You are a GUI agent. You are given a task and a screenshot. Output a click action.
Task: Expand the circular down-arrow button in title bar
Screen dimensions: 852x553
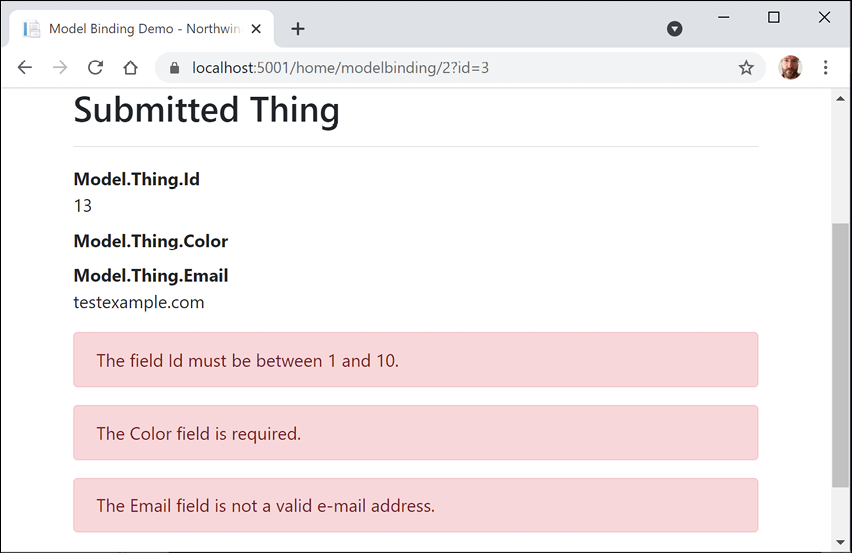675,29
